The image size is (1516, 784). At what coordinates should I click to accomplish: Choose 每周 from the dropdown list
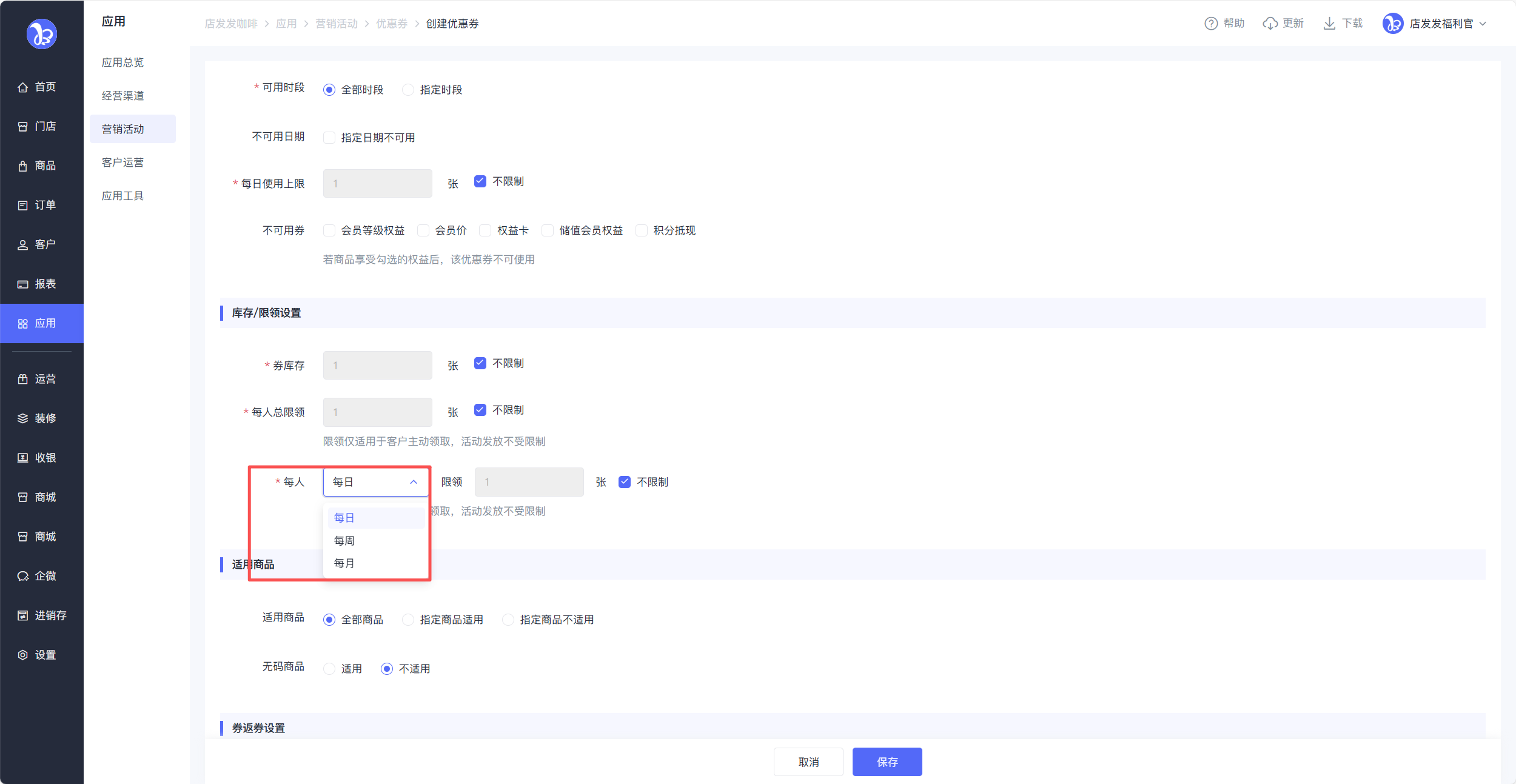(x=344, y=540)
